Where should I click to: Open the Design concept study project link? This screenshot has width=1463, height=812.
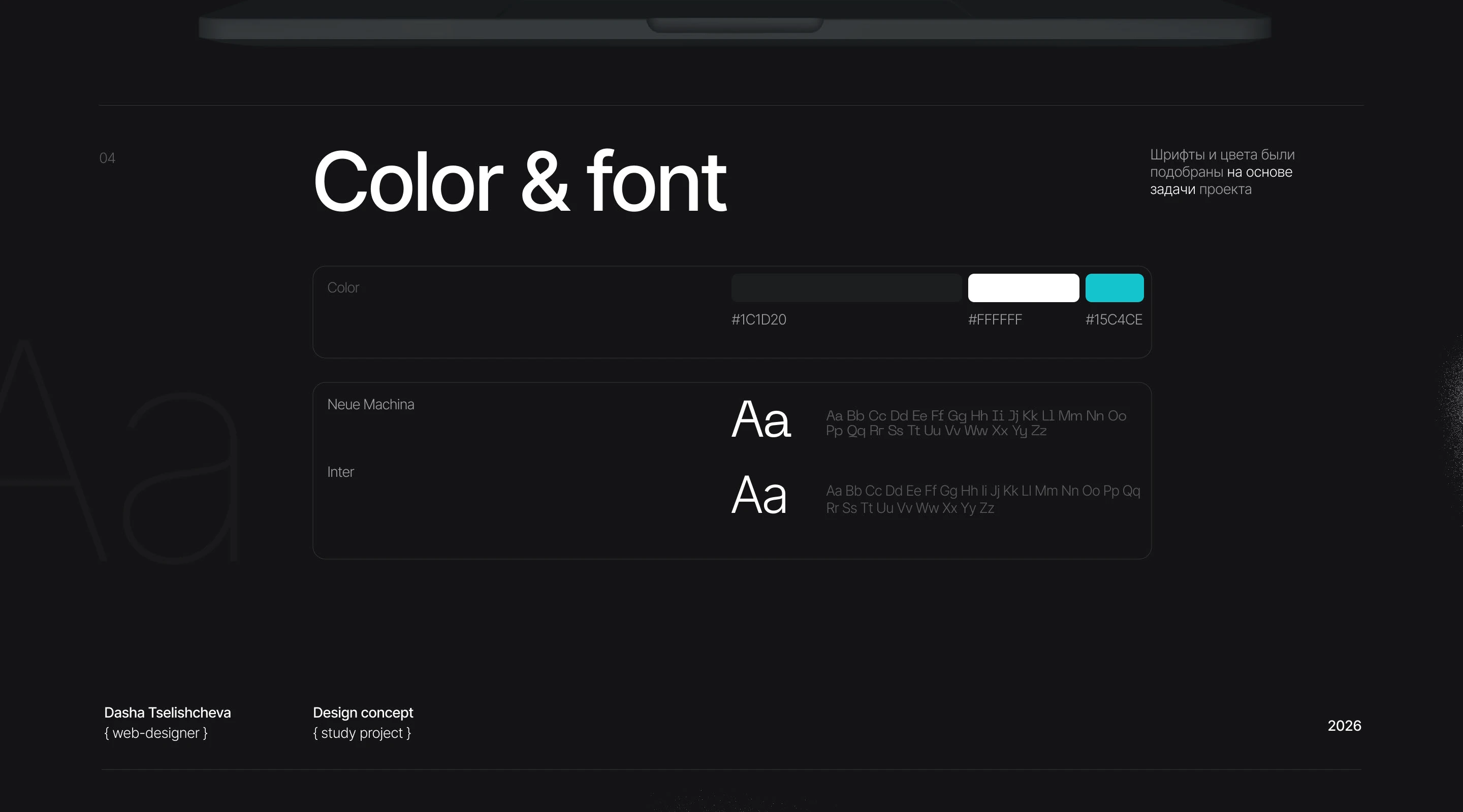coord(363,722)
